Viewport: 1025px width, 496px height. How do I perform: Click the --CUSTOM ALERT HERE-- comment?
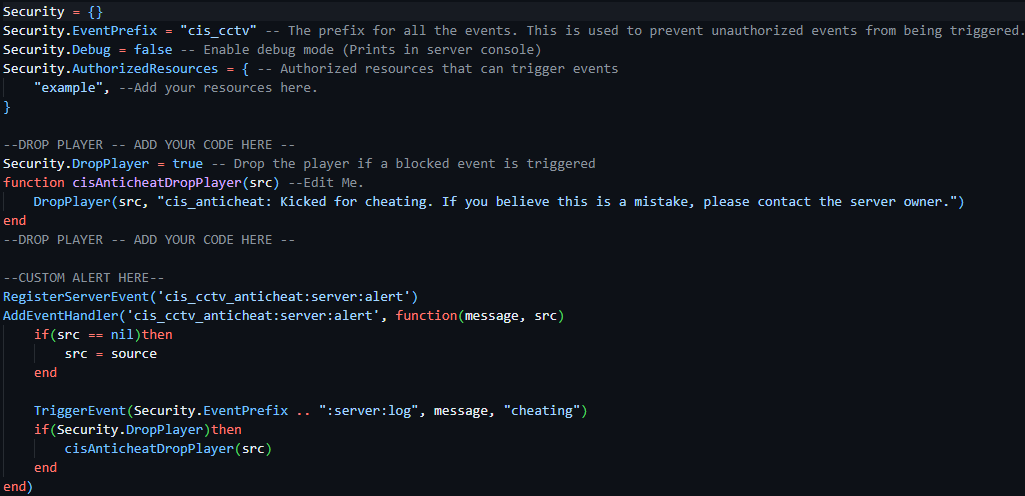point(88,277)
